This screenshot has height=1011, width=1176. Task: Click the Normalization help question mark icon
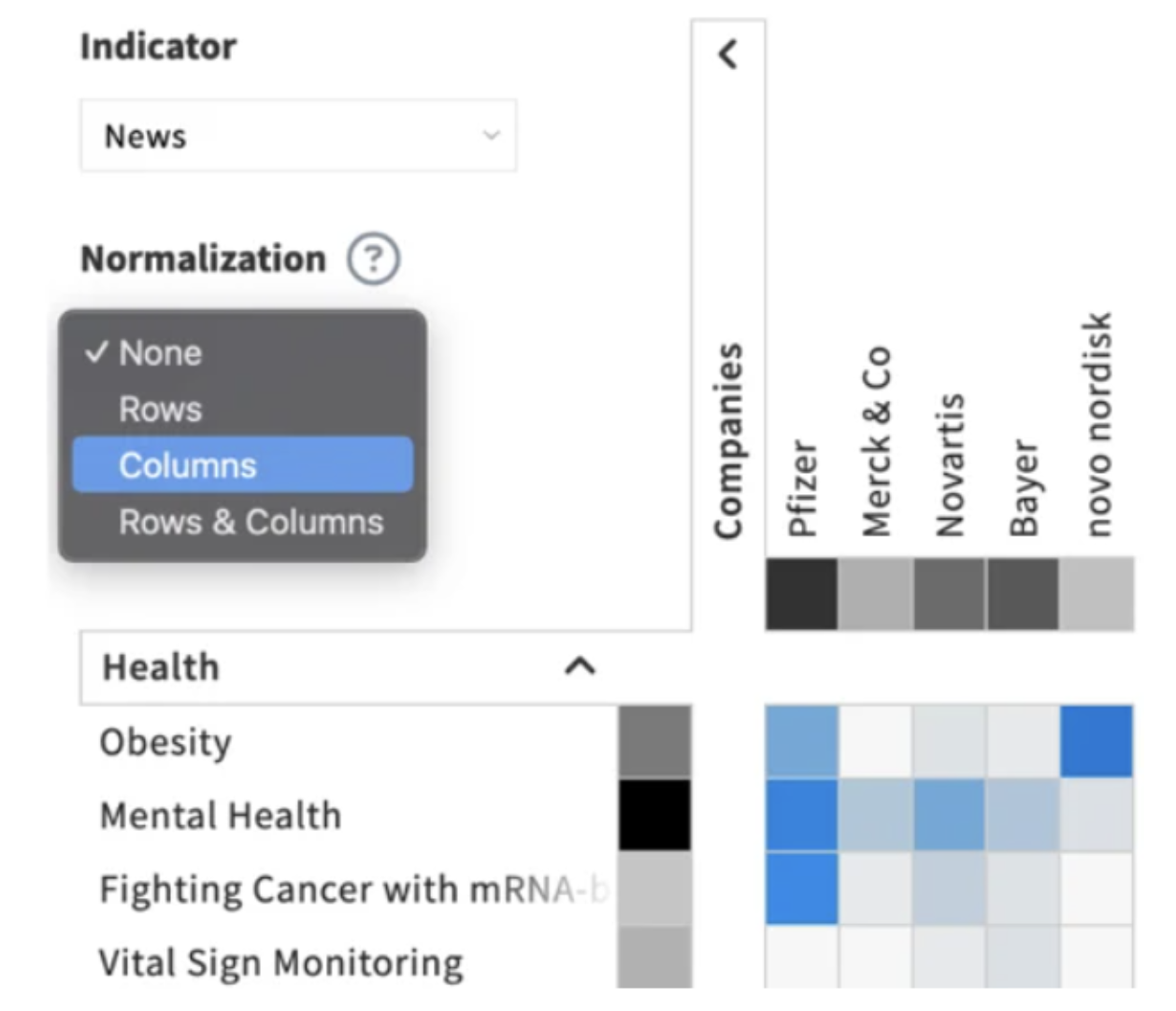373,259
